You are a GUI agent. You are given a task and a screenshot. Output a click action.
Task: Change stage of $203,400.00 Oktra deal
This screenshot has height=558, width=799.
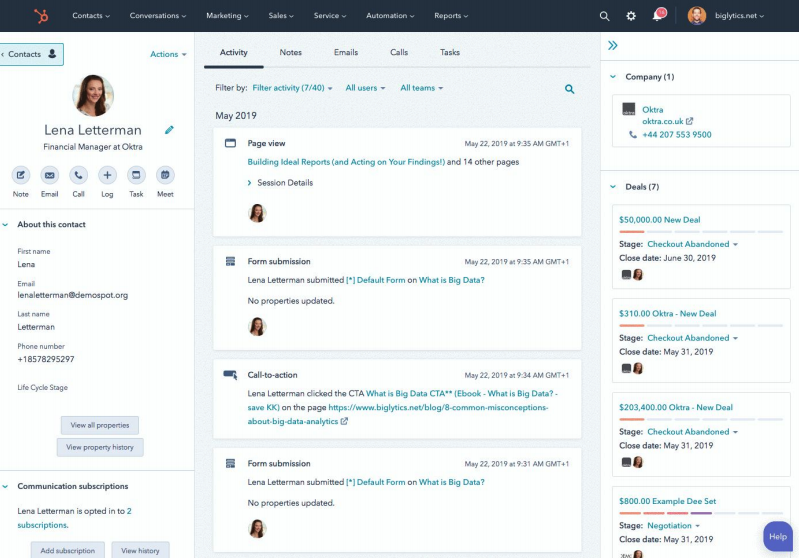[693, 432]
